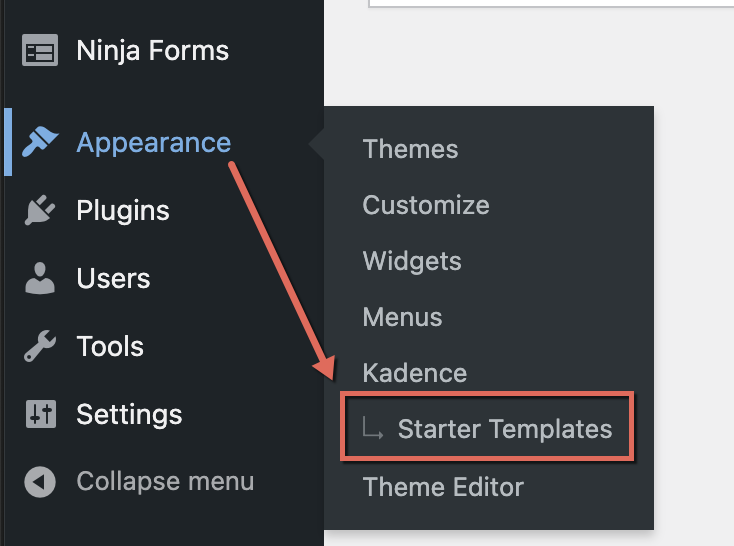734x546 pixels.
Task: Click the Collapse menu circular arrow icon
Action: click(40, 482)
